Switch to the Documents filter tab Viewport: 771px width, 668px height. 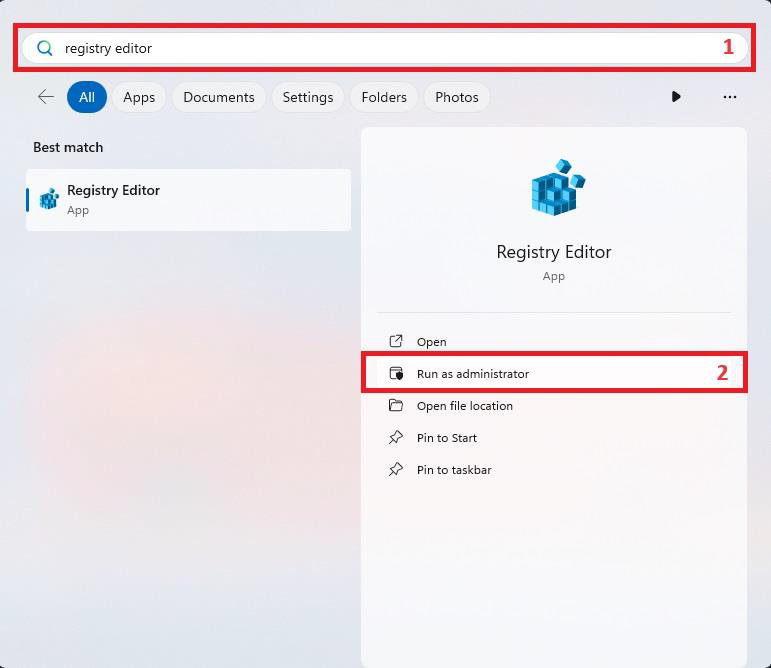218,97
